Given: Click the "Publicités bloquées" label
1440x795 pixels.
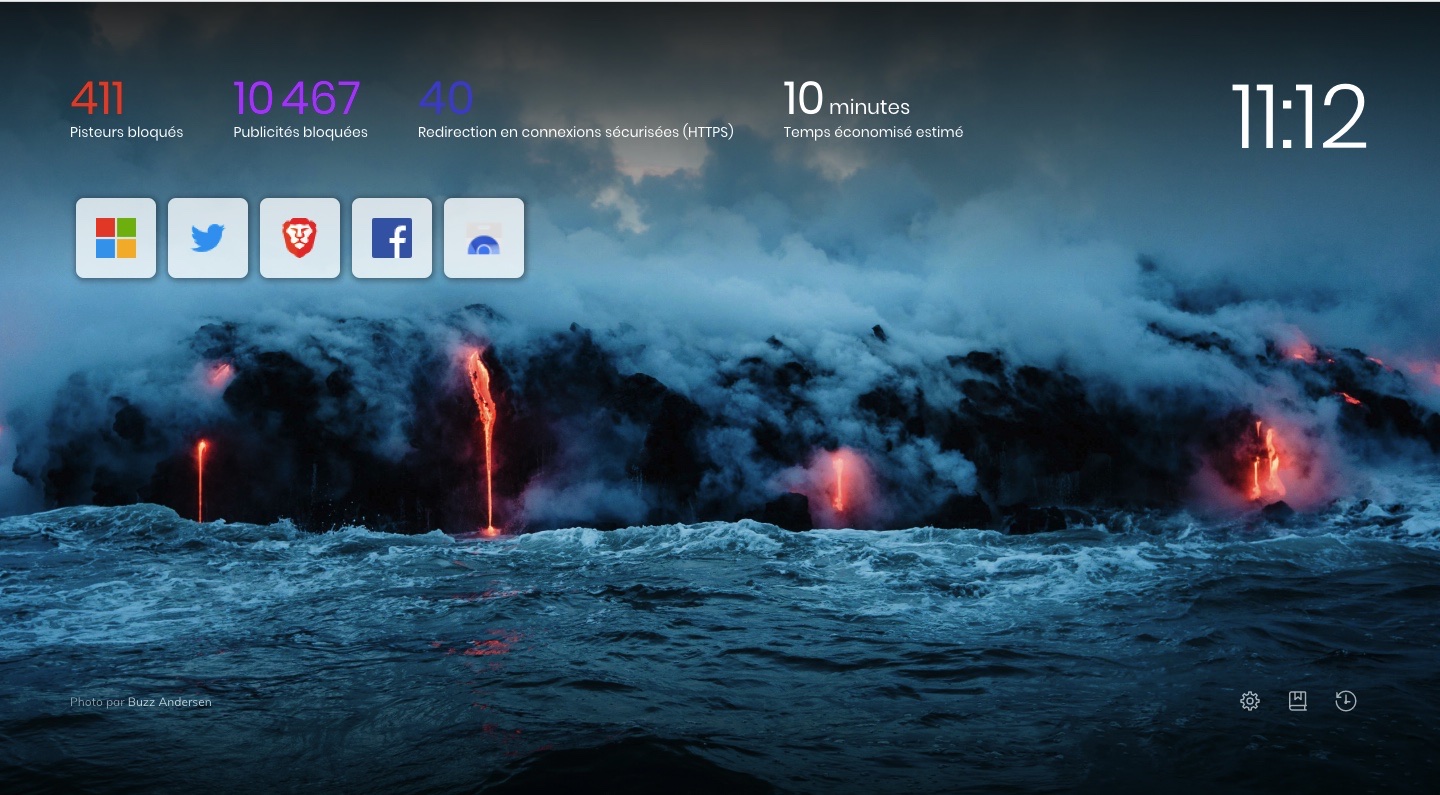Looking at the screenshot, I should (x=300, y=132).
